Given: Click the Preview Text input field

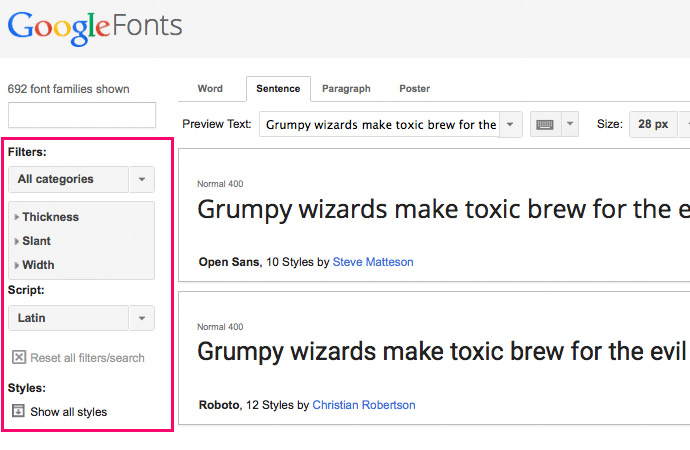Looking at the screenshot, I should click(x=379, y=124).
